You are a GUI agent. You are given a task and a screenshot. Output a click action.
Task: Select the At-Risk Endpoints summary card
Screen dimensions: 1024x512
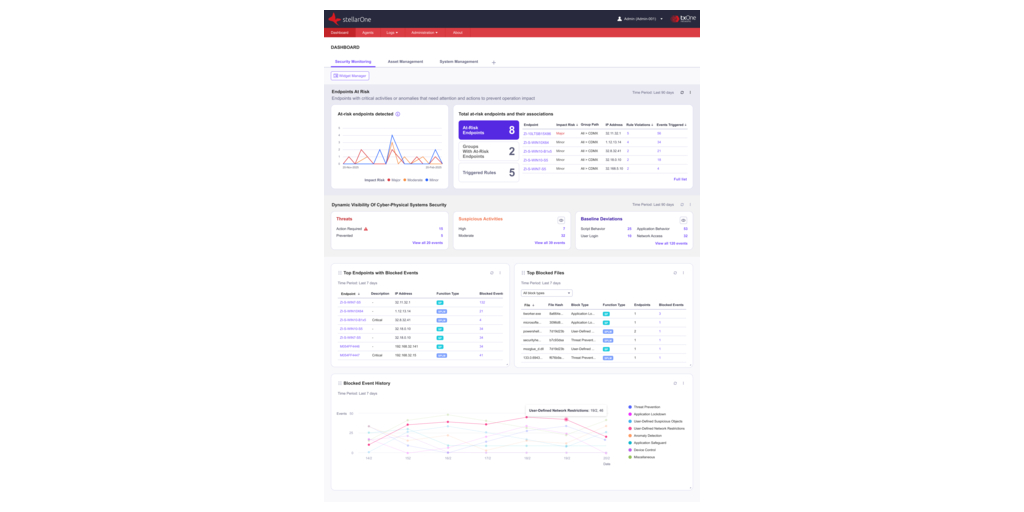point(488,130)
